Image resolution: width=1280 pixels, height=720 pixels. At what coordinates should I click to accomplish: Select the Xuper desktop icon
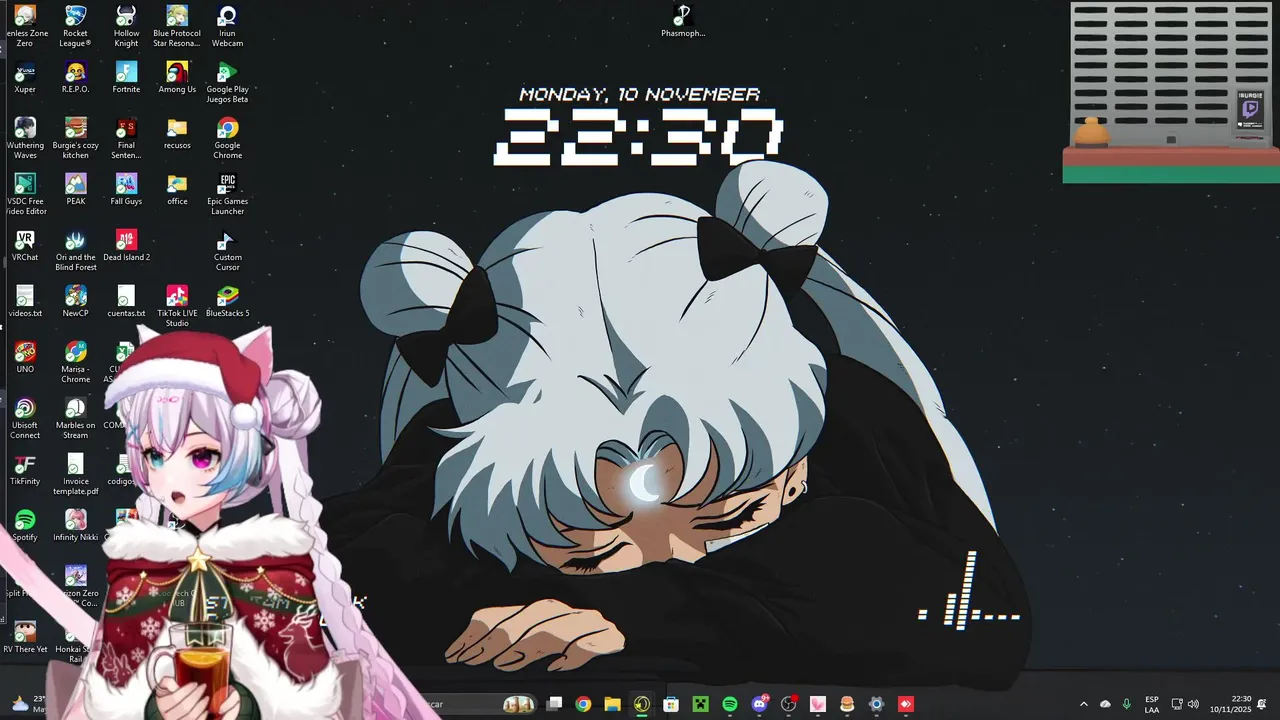[x=25, y=77]
